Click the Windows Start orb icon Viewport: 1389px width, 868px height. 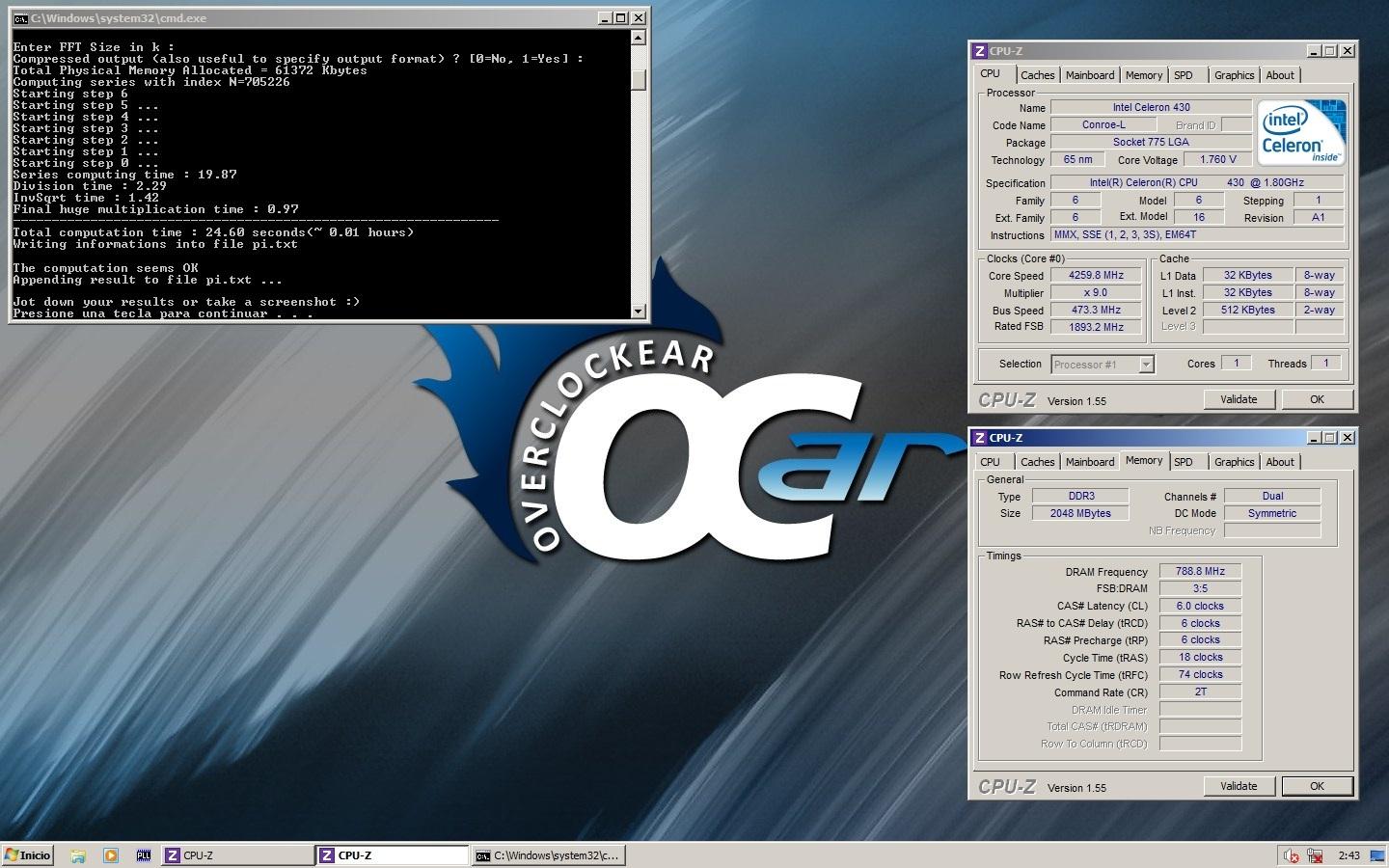coord(12,855)
